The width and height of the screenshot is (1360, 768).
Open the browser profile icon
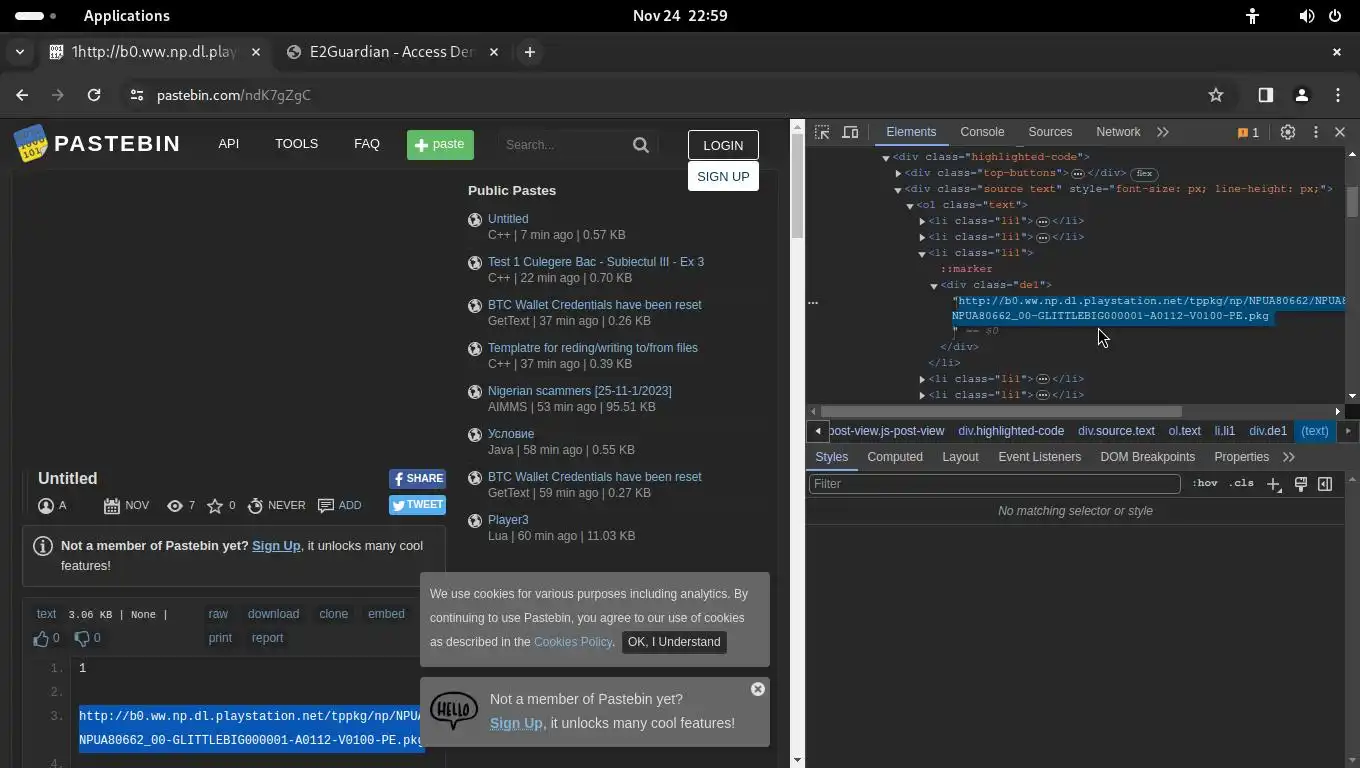(x=1301, y=95)
